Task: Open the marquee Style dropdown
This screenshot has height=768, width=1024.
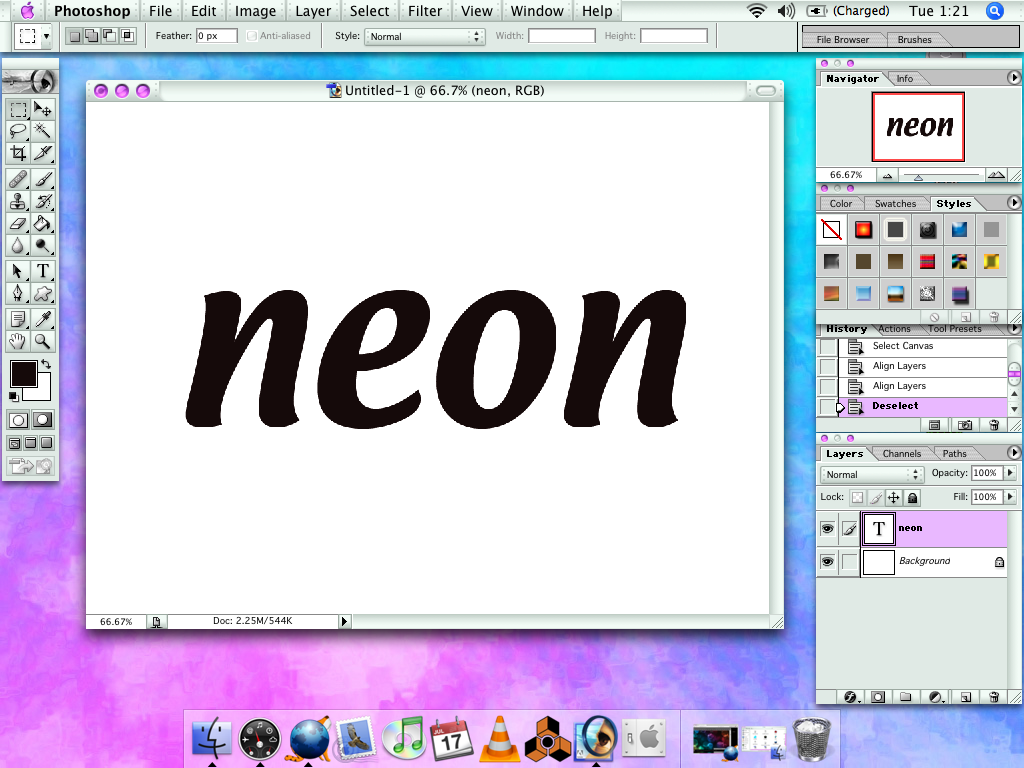Action: click(x=424, y=36)
